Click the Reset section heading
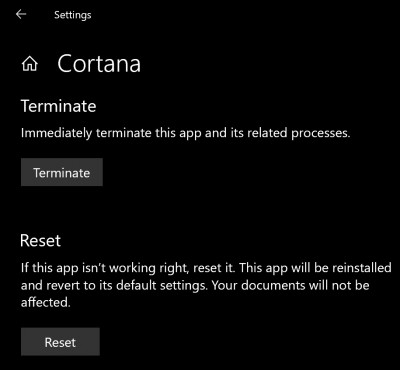 pyautogui.click(x=40, y=240)
